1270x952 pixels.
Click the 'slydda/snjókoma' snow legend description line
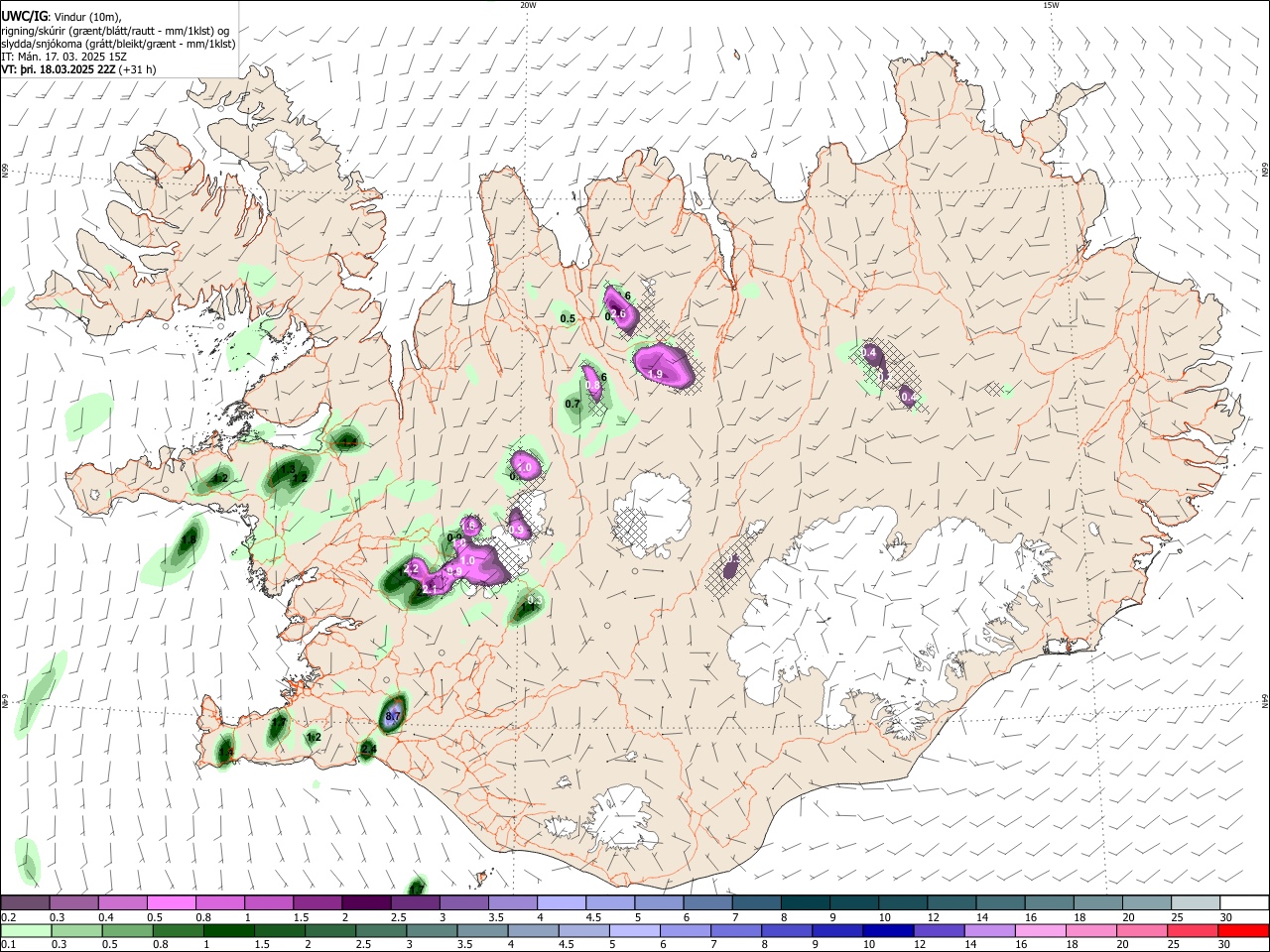click(118, 44)
